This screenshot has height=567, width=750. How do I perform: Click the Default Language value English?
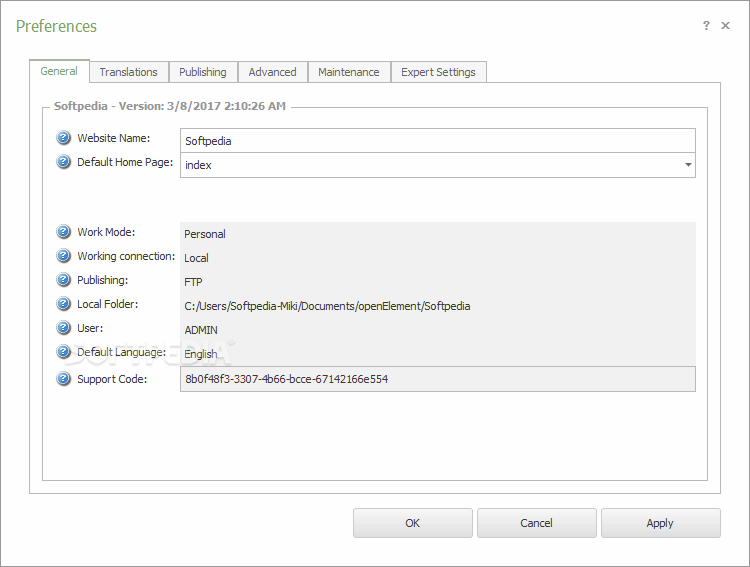tap(200, 354)
